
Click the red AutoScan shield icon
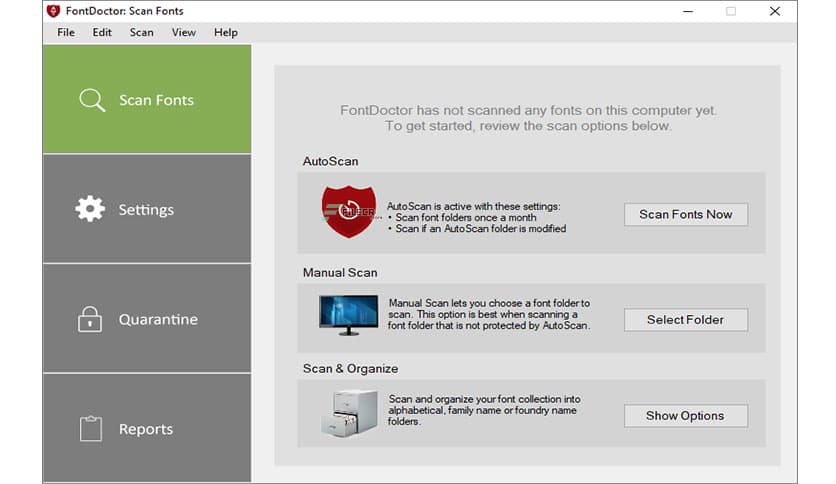coord(349,212)
